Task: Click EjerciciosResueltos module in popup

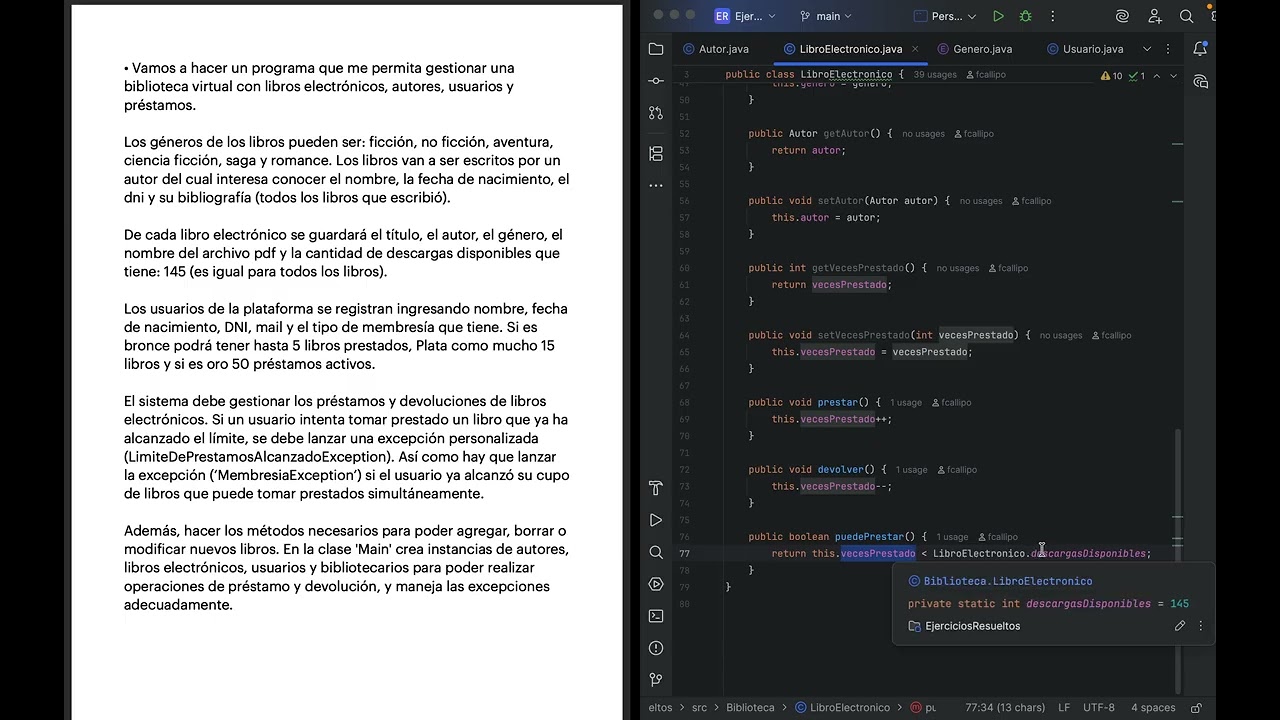Action: click(972, 626)
